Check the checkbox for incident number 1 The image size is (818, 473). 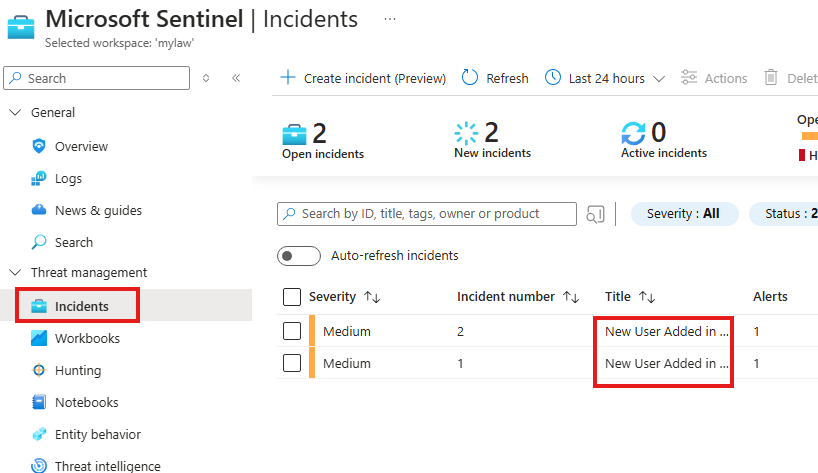coord(292,363)
